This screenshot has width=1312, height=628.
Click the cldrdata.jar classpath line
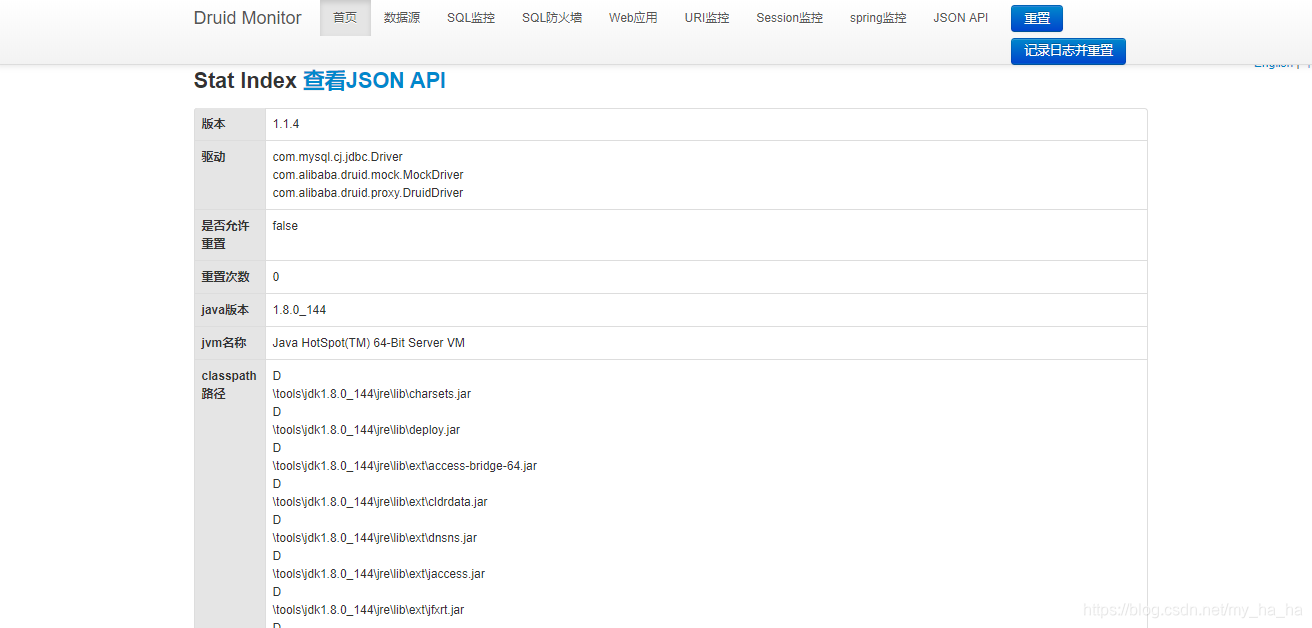(x=380, y=502)
